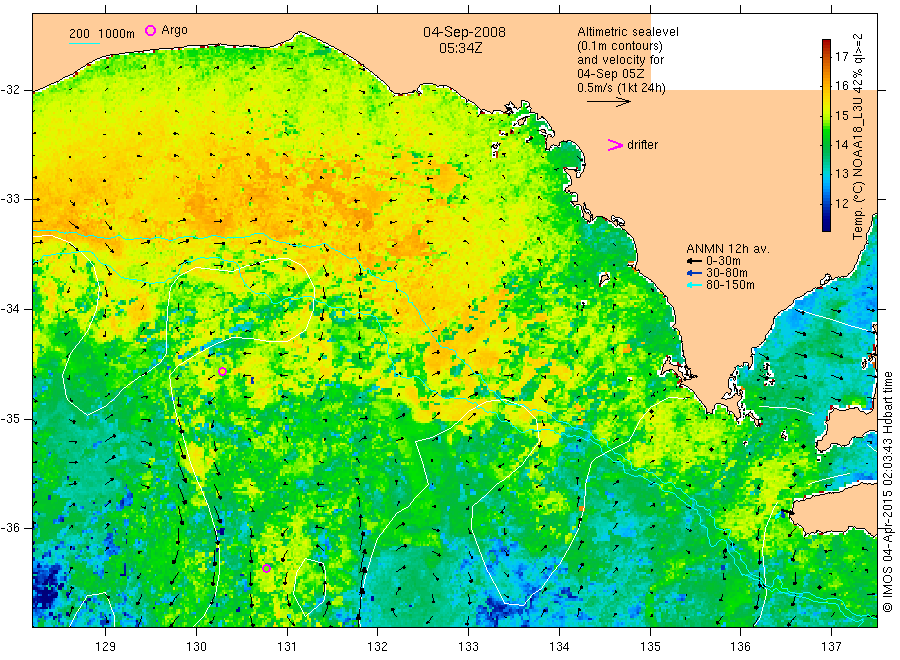The width and height of the screenshot is (900, 660).
Task: Click the '80-150m' depth label
Action: click(730, 285)
